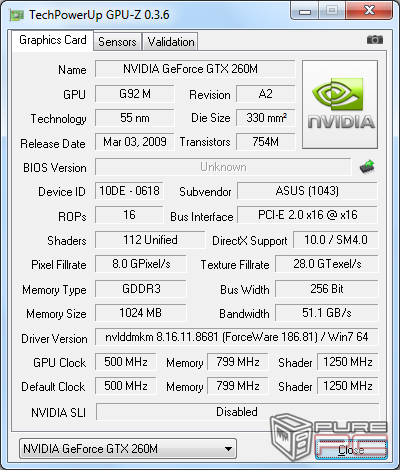Click Default Clock row Memory field 799 MHz

(x=238, y=386)
